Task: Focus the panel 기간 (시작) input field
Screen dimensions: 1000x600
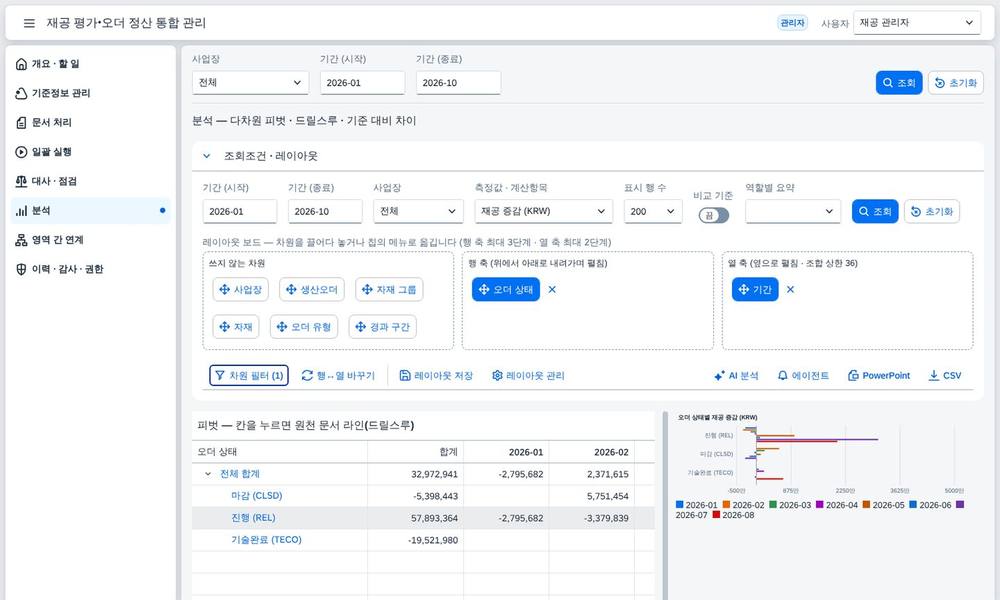Action: pyautogui.click(x=240, y=212)
